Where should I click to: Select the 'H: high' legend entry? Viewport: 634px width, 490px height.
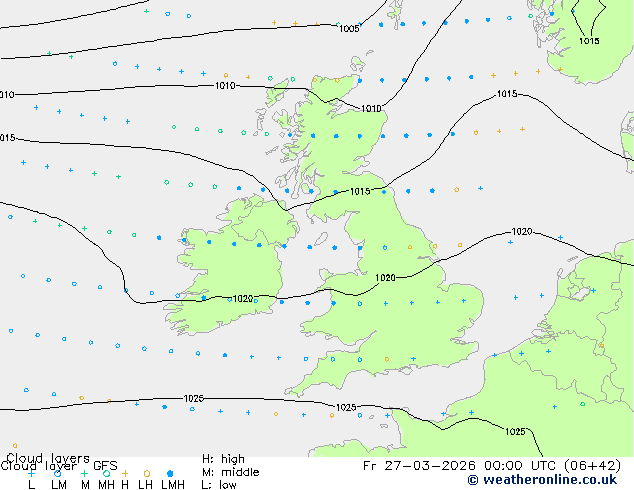point(223,459)
